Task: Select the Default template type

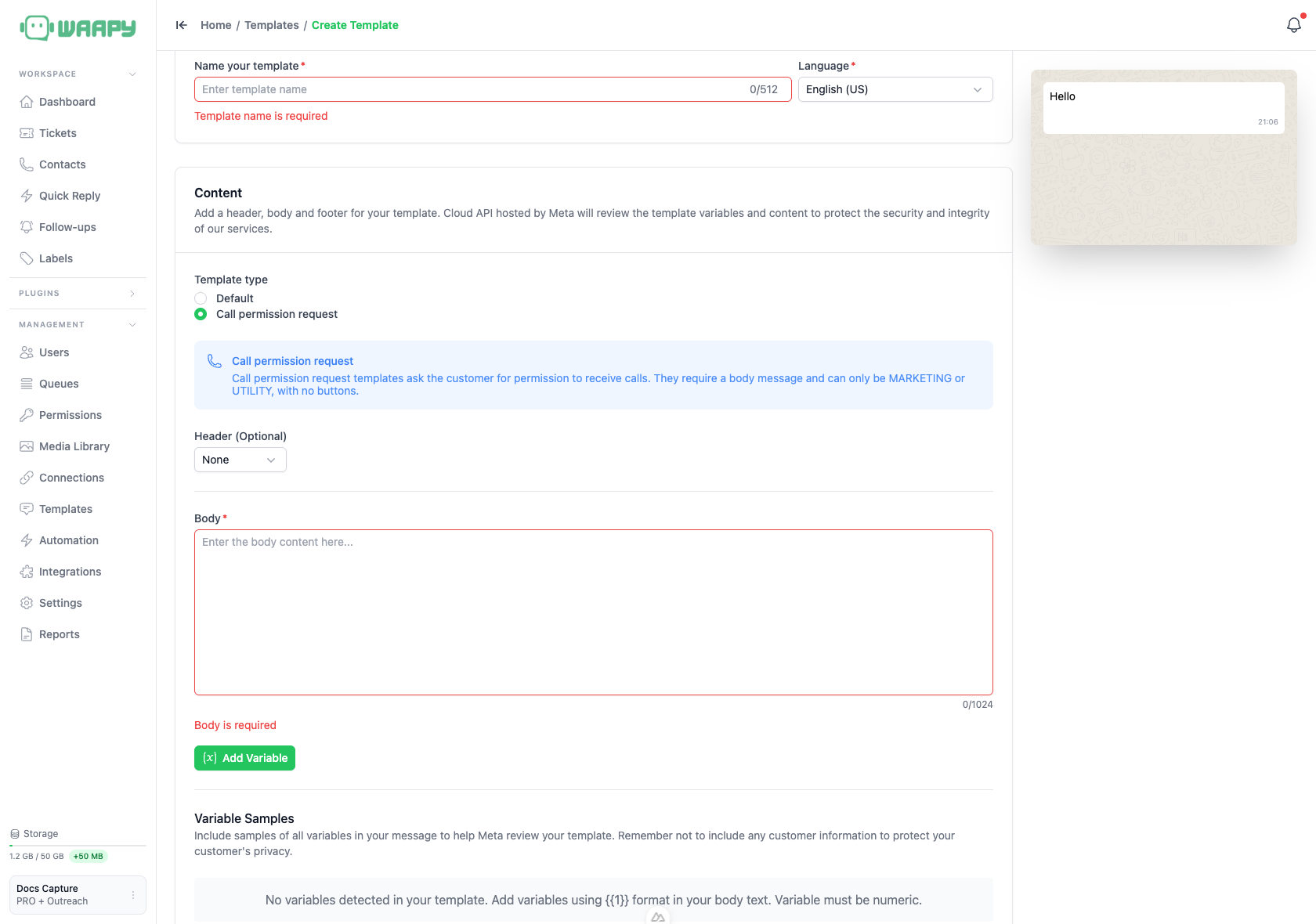Action: click(x=201, y=298)
